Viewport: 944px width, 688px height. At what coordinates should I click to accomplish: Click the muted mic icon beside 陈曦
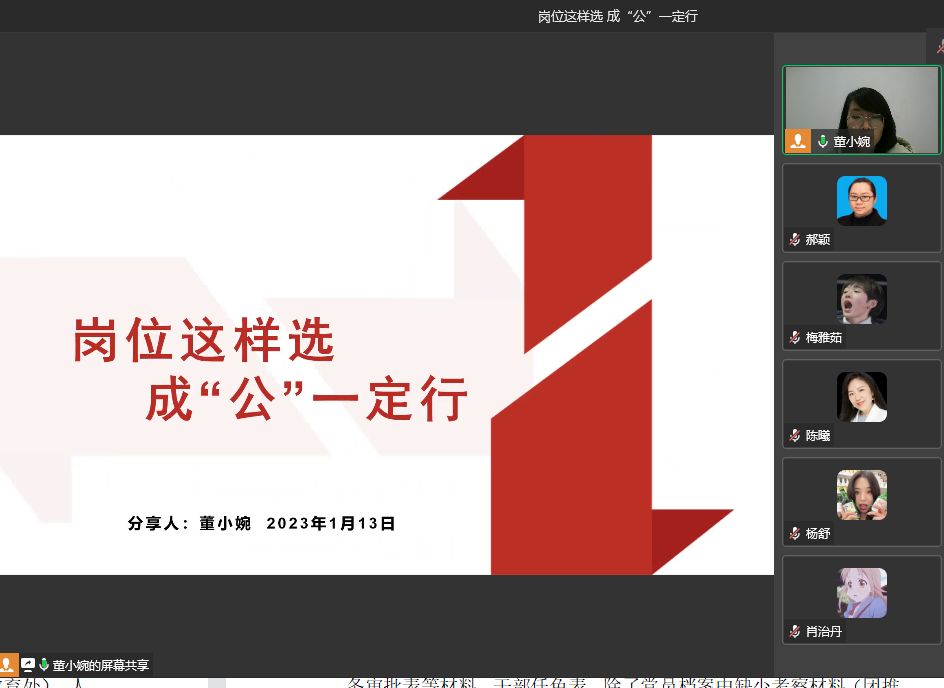click(794, 436)
